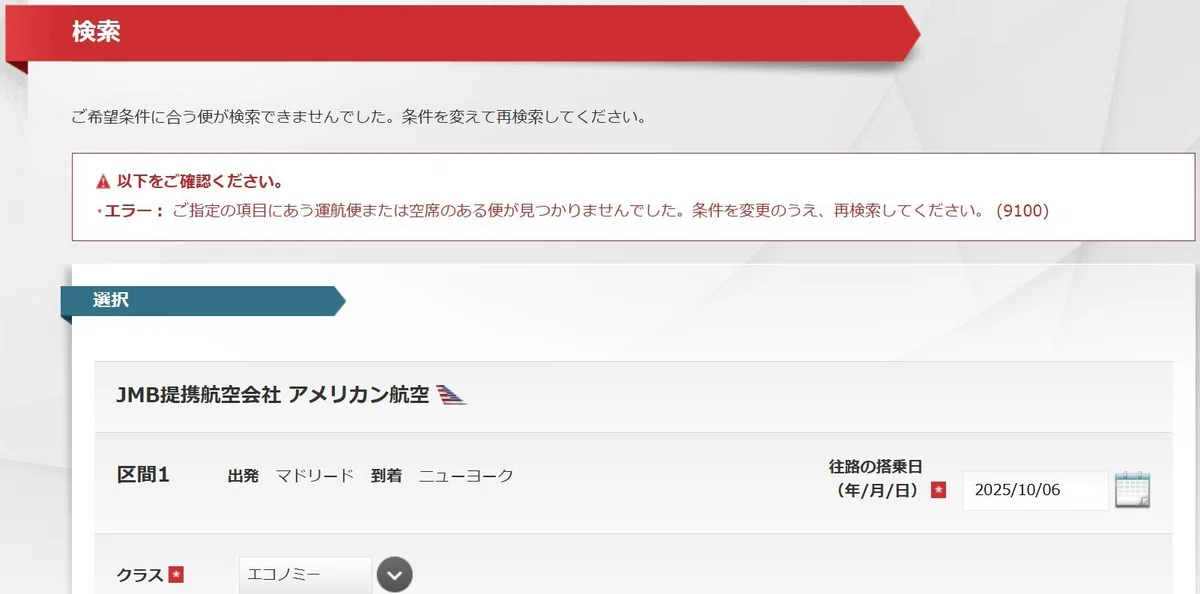Click the dark round chevron button beside エコノミー
This screenshot has width=1200, height=594.
click(394, 575)
